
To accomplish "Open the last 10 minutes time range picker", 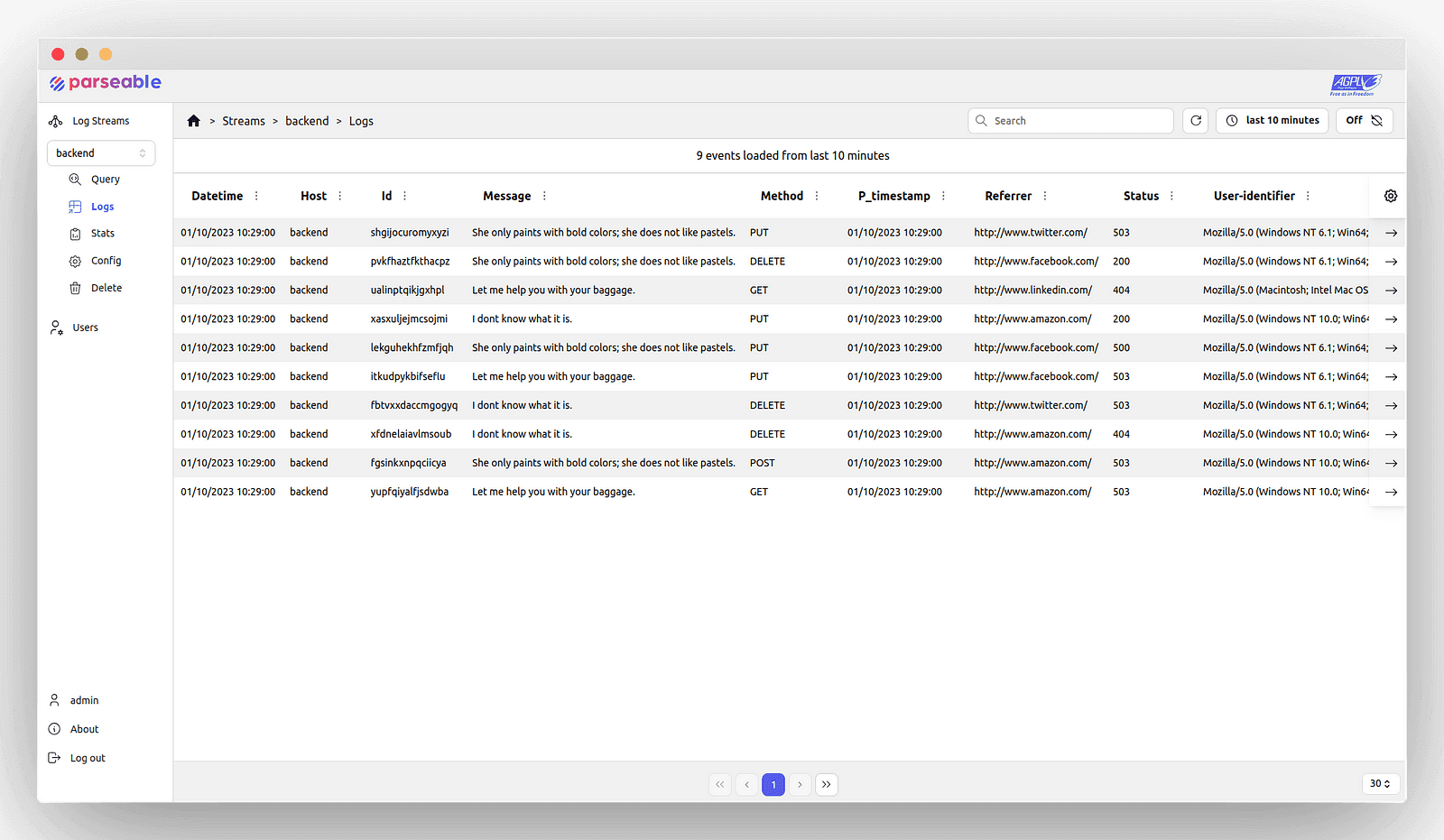I will [x=1273, y=121].
